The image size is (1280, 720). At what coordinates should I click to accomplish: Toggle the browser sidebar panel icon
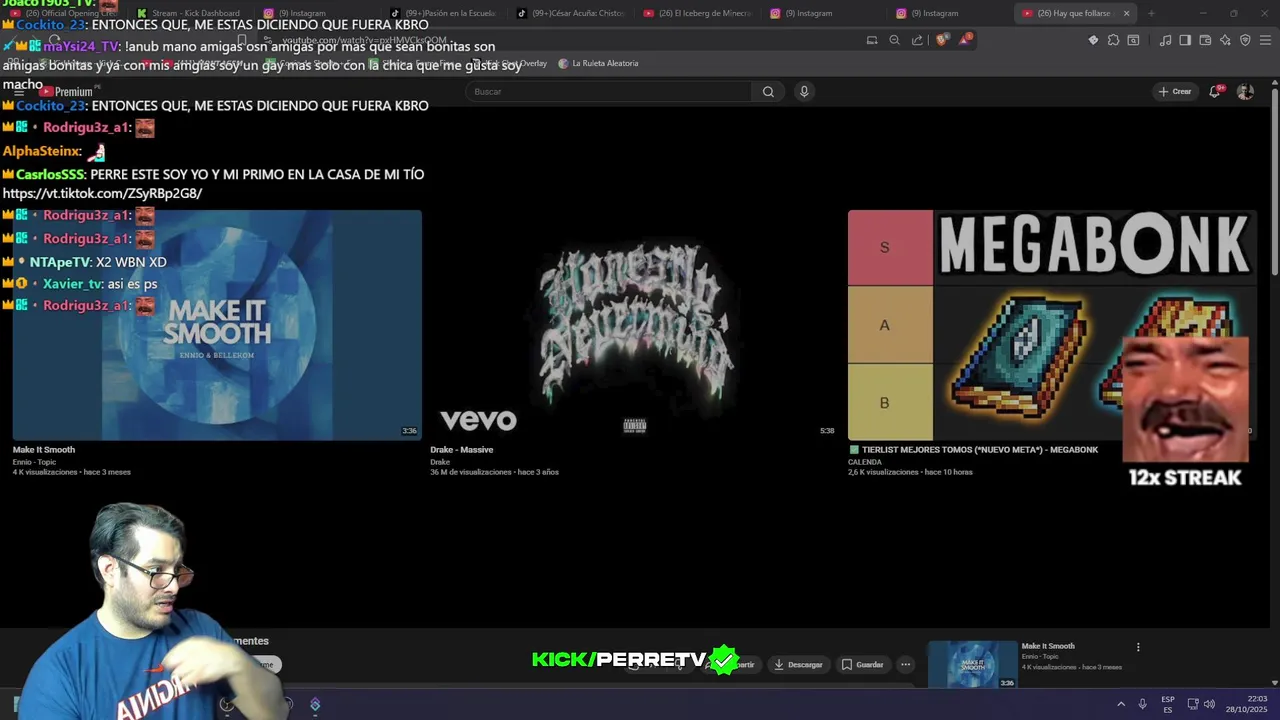pos(1185,40)
